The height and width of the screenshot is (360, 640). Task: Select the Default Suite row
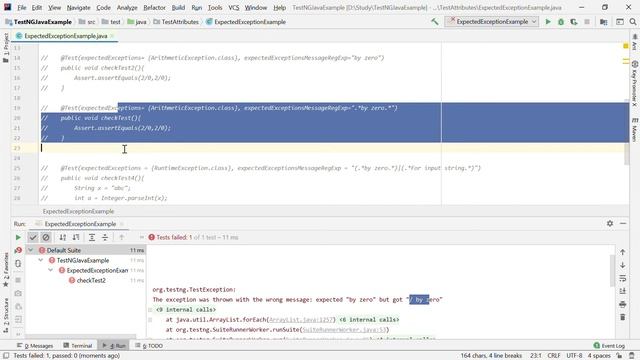[x=86, y=250]
